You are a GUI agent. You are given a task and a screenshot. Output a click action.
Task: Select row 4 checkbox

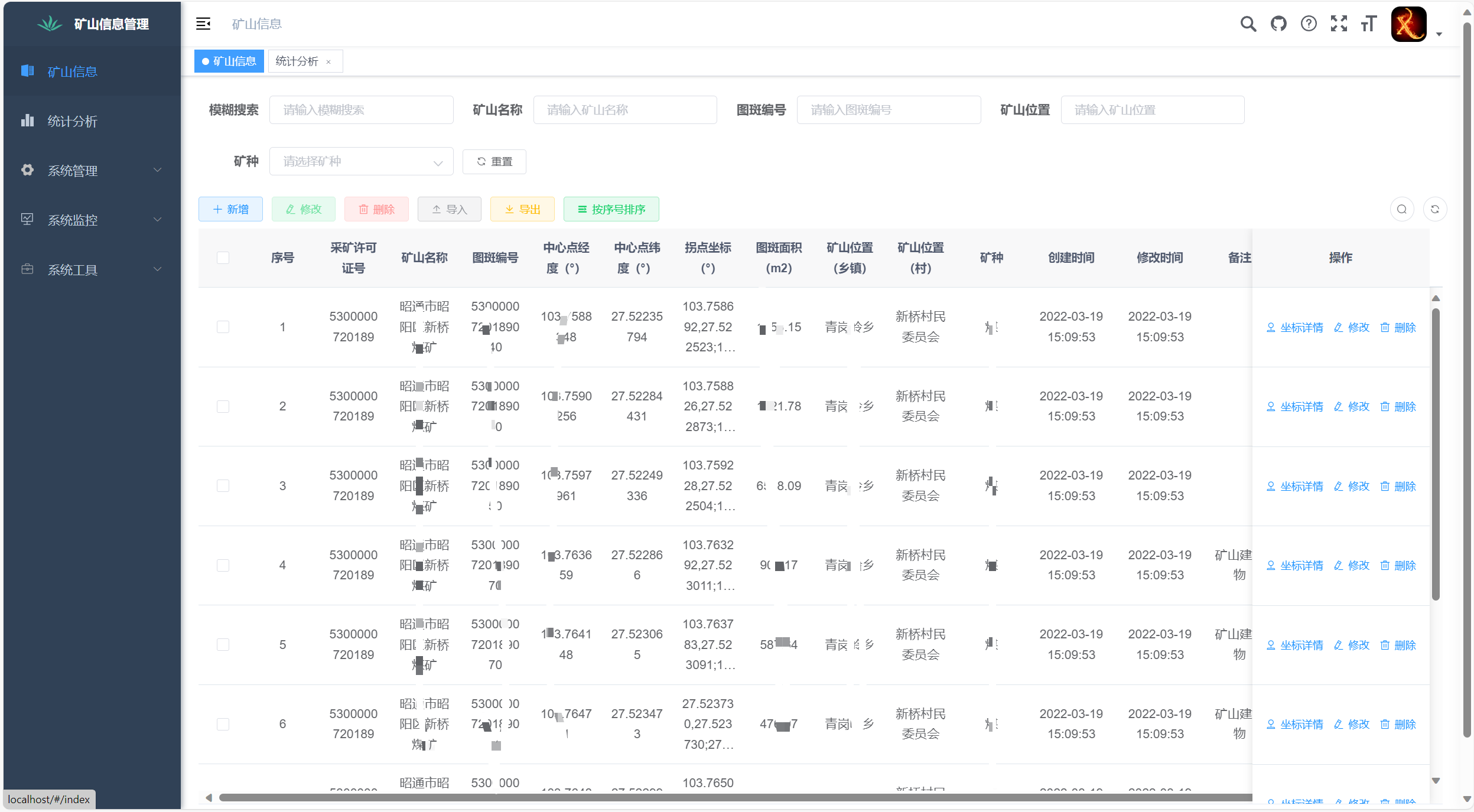pyautogui.click(x=223, y=565)
